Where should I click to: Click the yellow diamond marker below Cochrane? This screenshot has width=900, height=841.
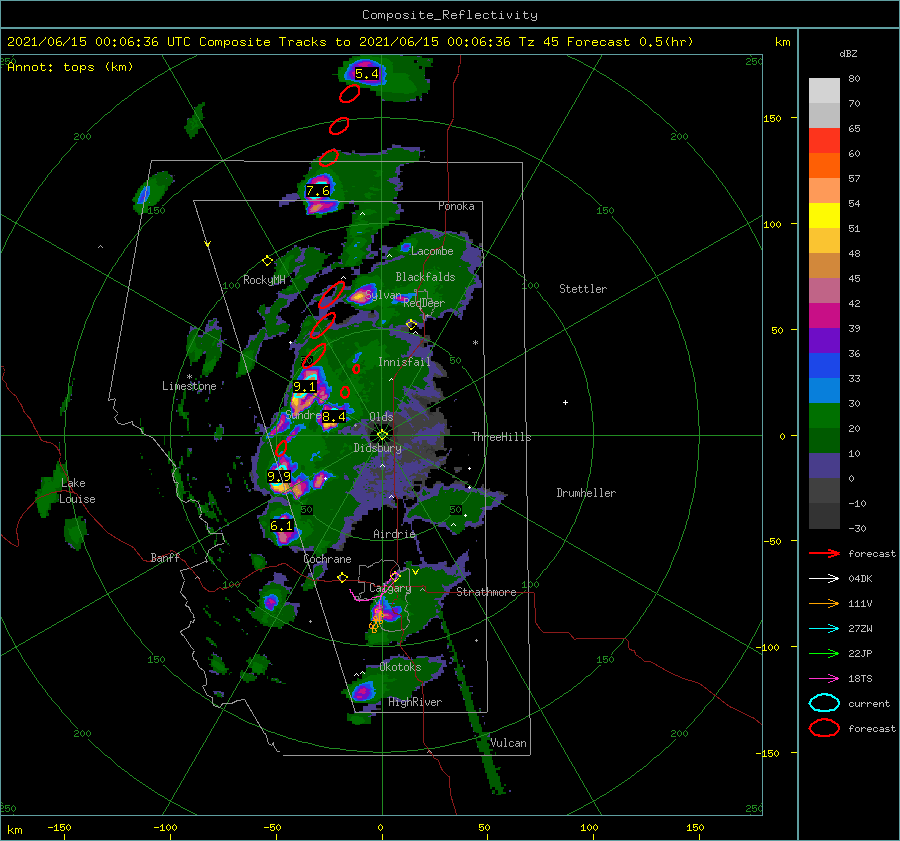343,578
